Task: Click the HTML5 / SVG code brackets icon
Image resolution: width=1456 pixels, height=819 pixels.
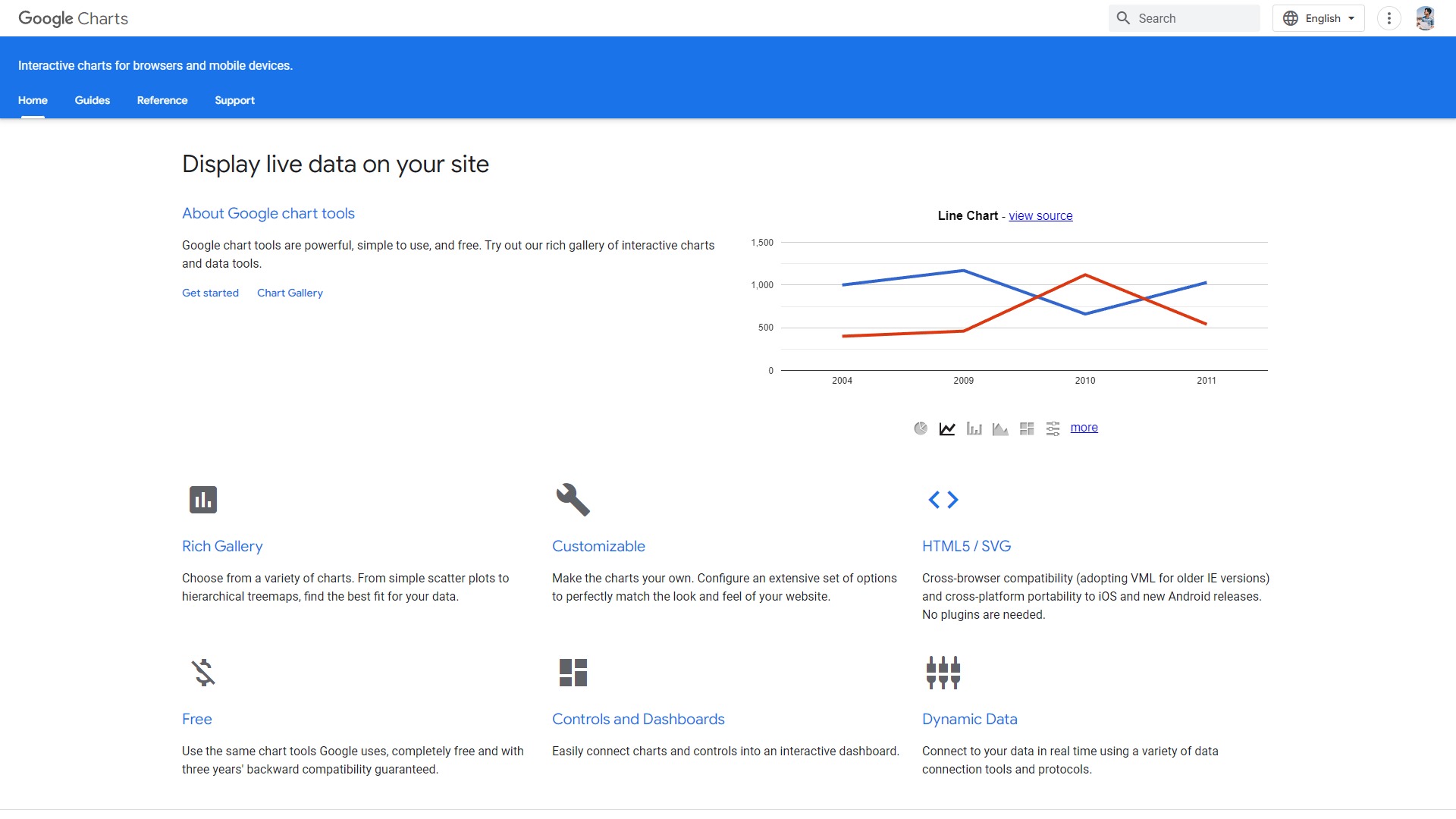Action: pos(943,499)
